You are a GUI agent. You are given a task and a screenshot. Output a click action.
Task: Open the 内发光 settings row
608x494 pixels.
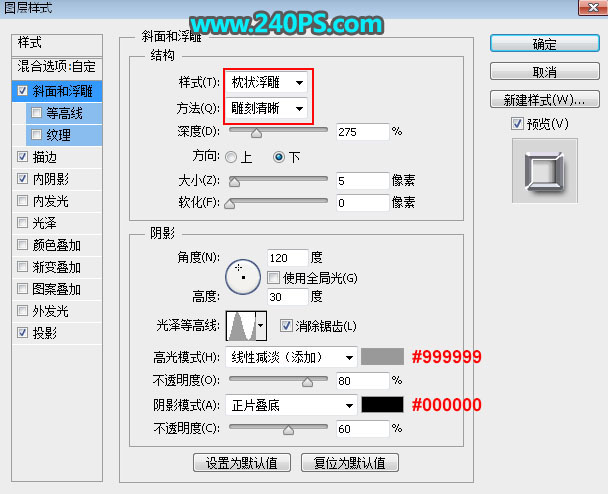tap(57, 201)
